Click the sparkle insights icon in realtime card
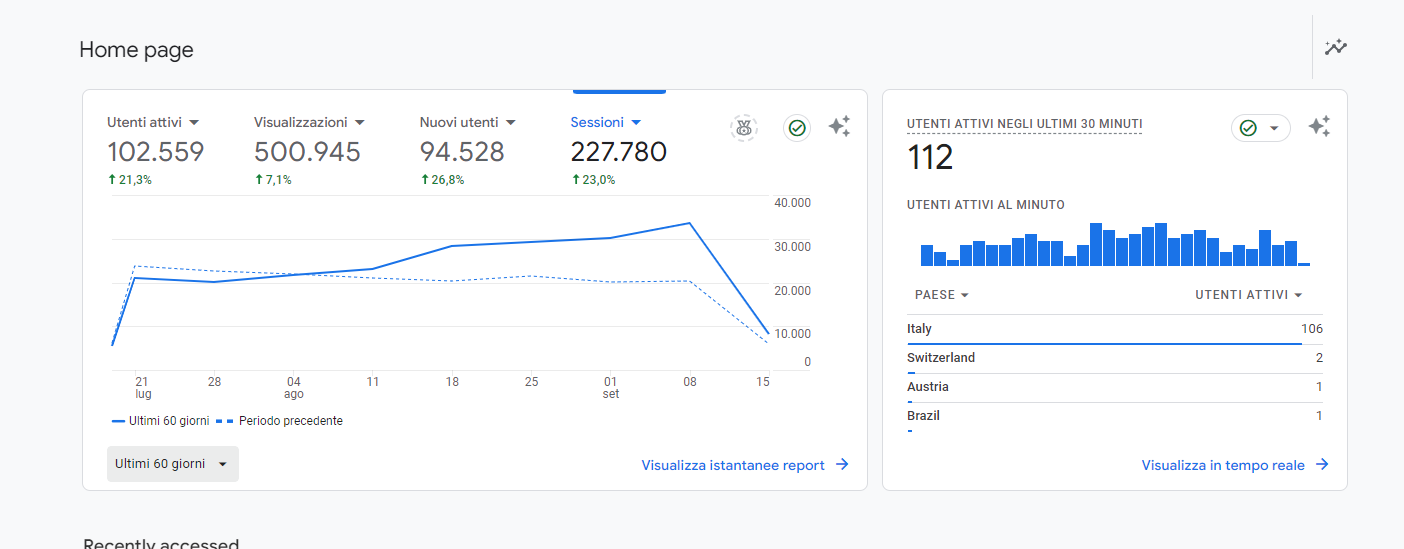This screenshot has height=549, width=1404. [1319, 127]
